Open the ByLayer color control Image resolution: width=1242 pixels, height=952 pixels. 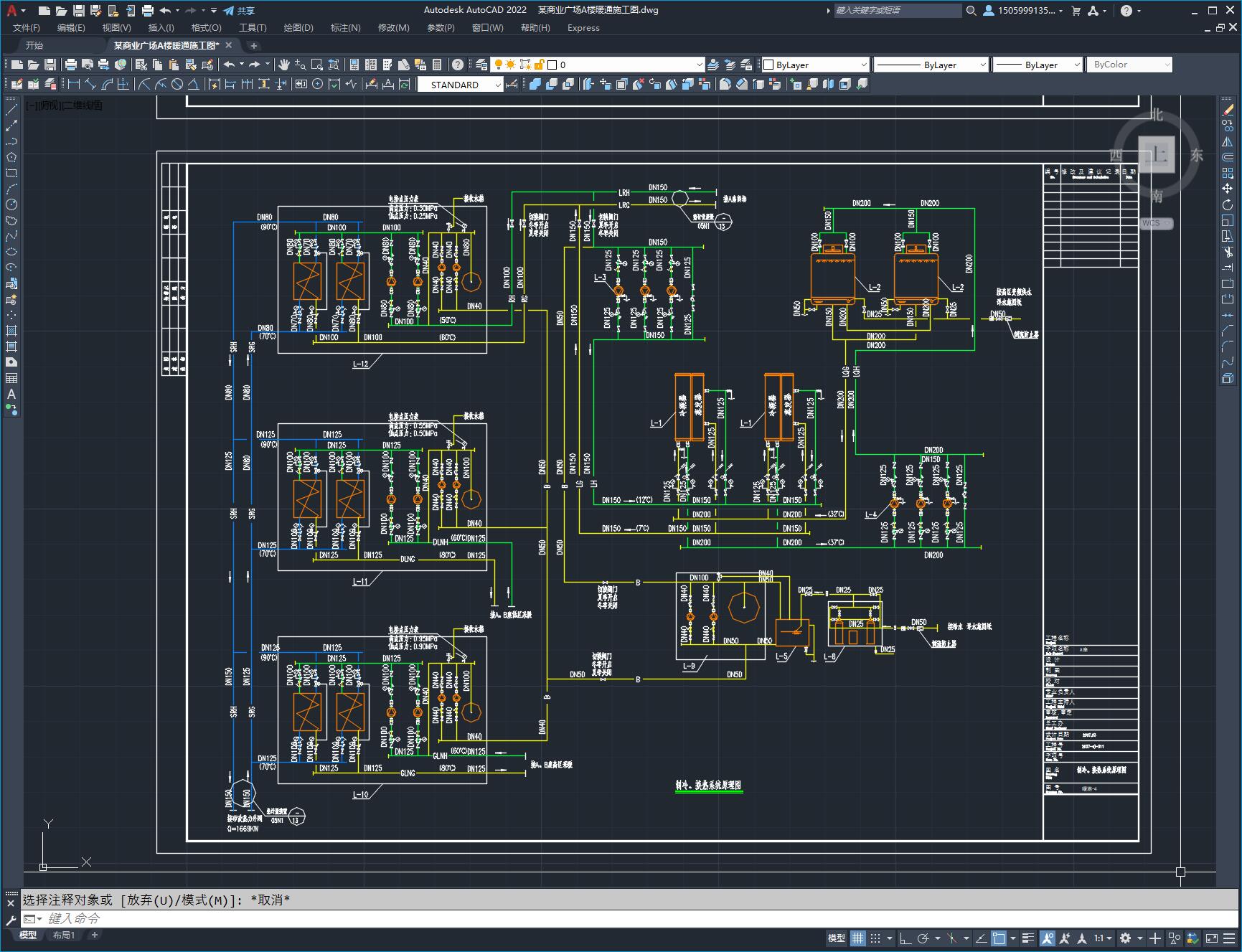pos(815,65)
